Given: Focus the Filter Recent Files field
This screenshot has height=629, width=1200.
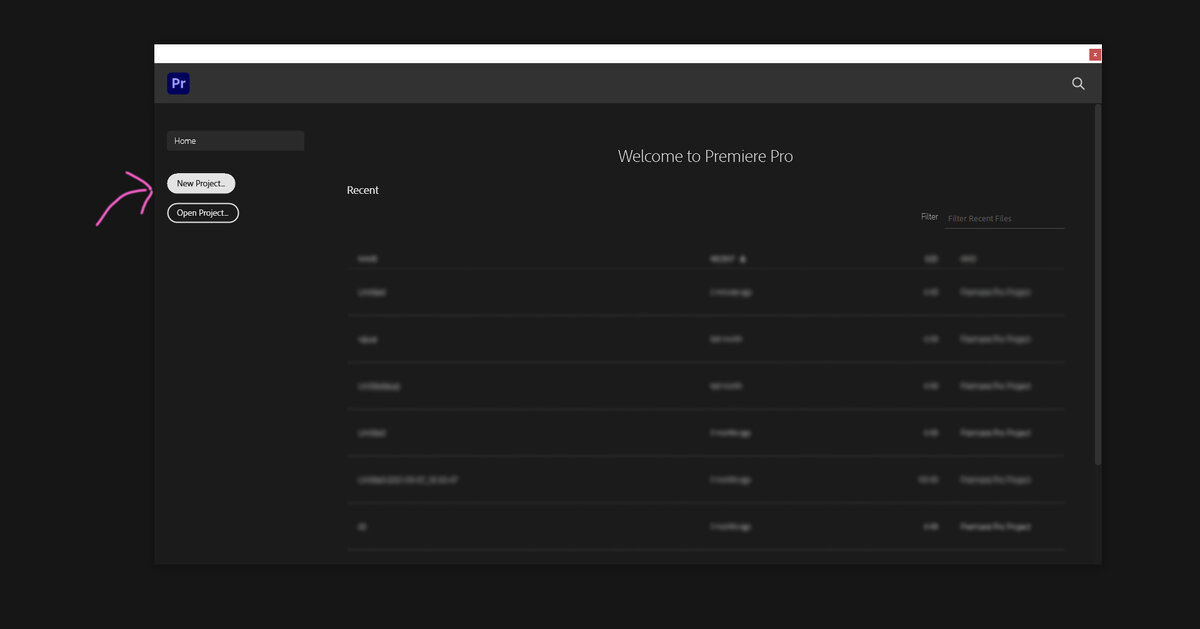Looking at the screenshot, I should 1004,218.
